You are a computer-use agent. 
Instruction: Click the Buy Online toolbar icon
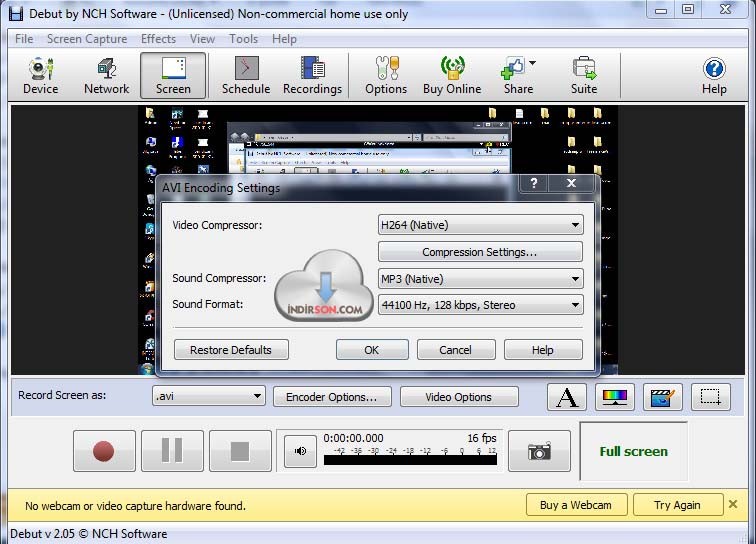[452, 76]
